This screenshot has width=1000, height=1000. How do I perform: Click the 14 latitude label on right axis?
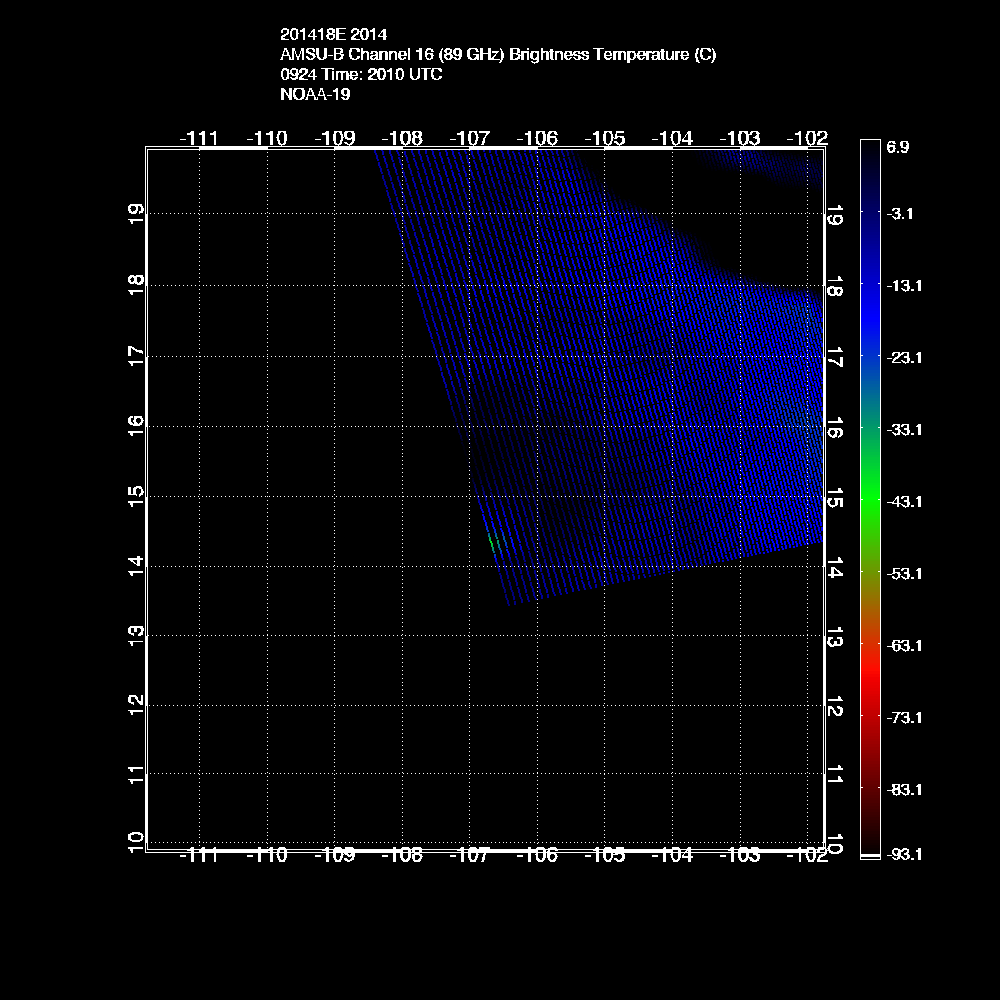pyautogui.click(x=836, y=569)
